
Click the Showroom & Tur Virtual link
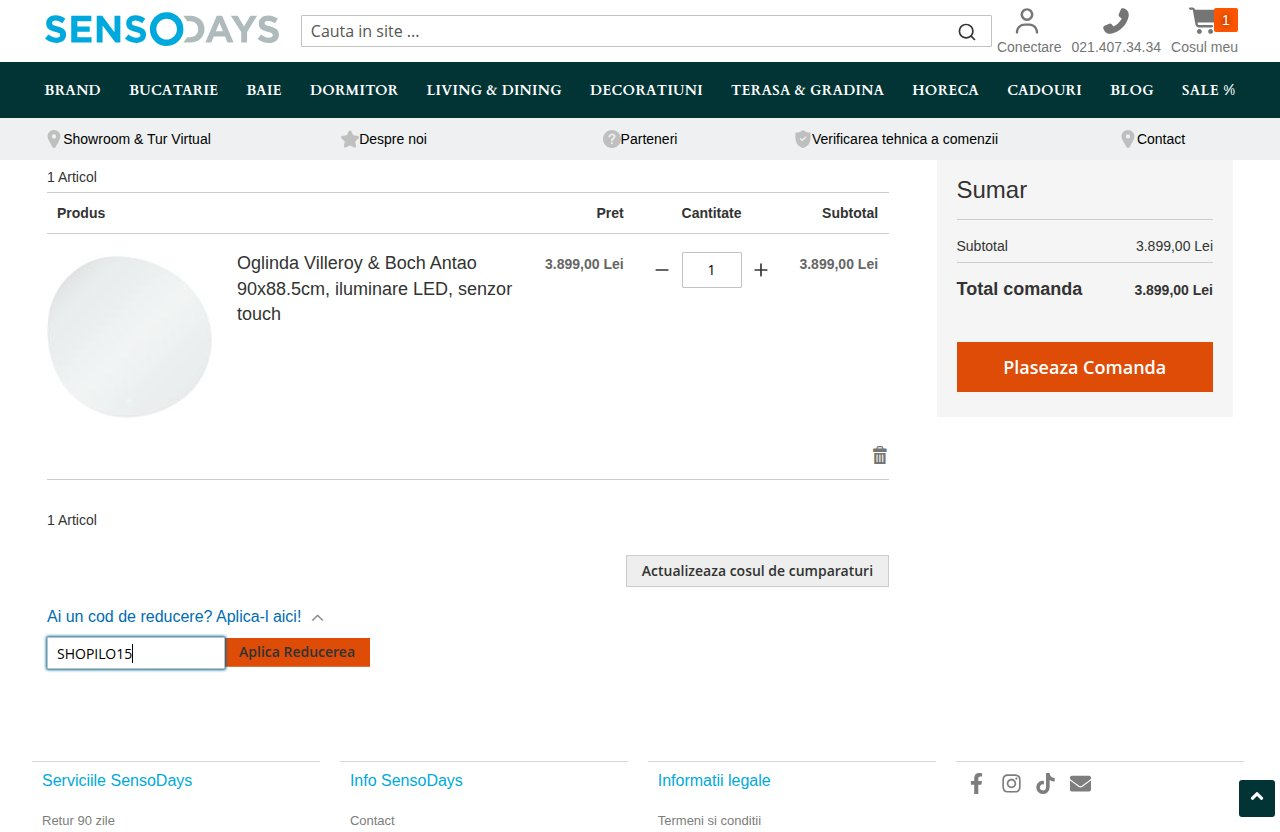click(137, 139)
